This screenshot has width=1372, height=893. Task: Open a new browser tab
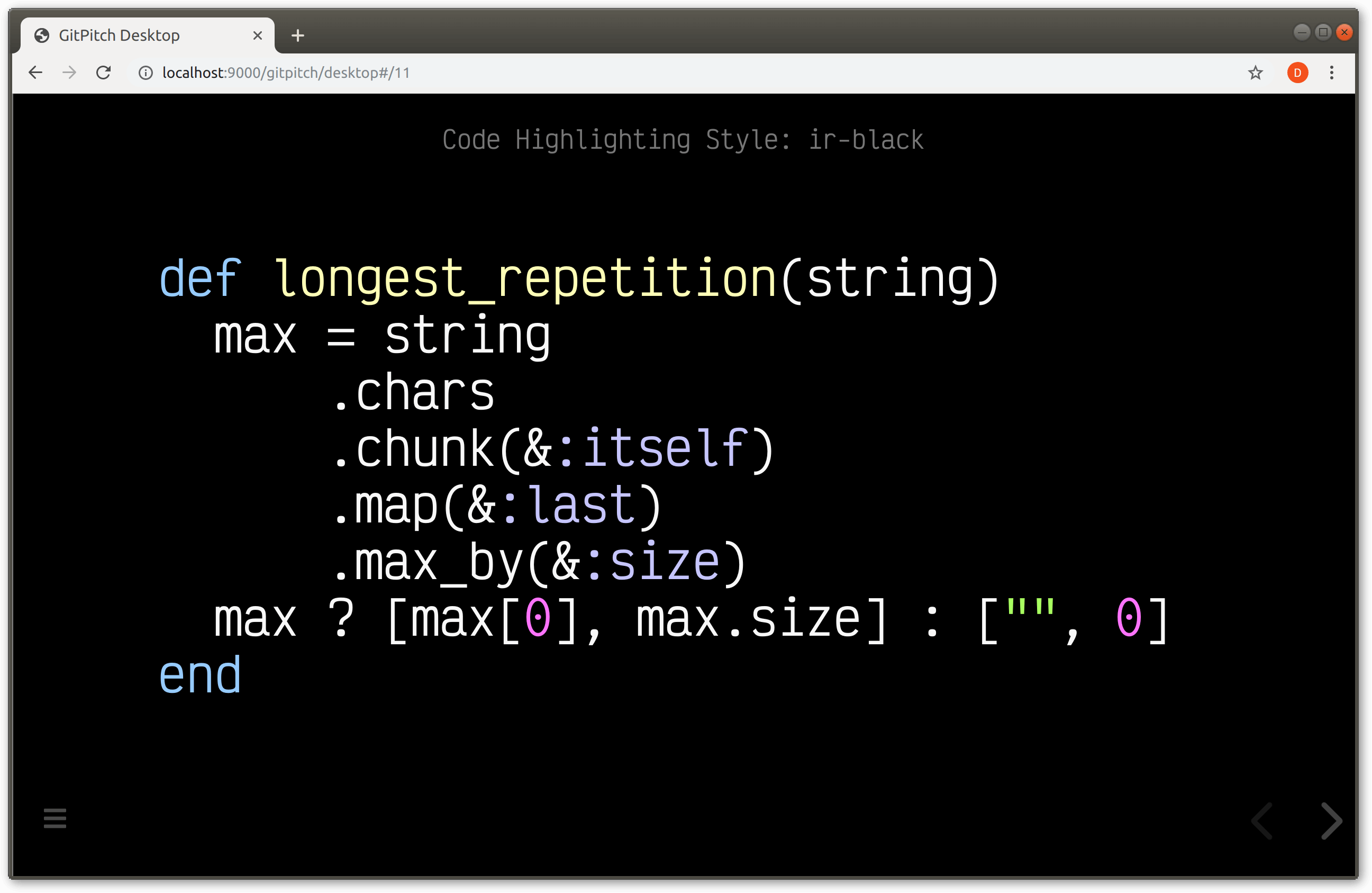click(x=297, y=36)
